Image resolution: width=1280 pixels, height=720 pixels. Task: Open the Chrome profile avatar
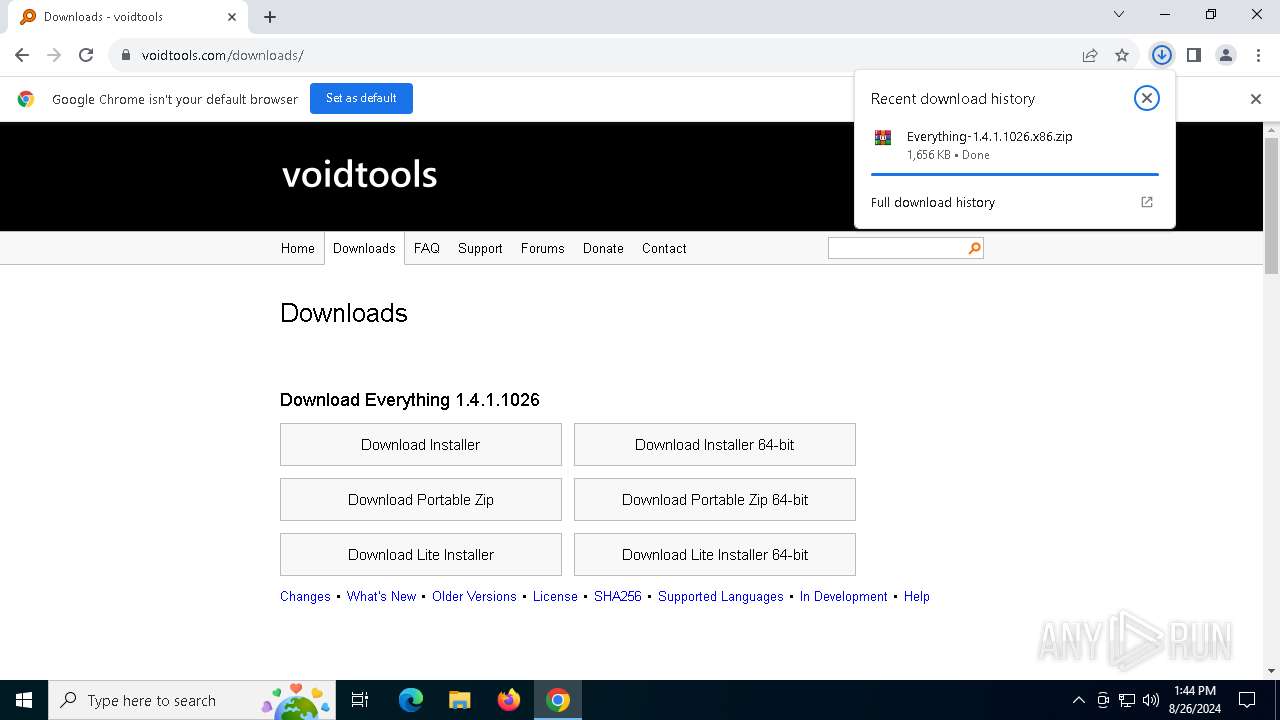[1226, 55]
